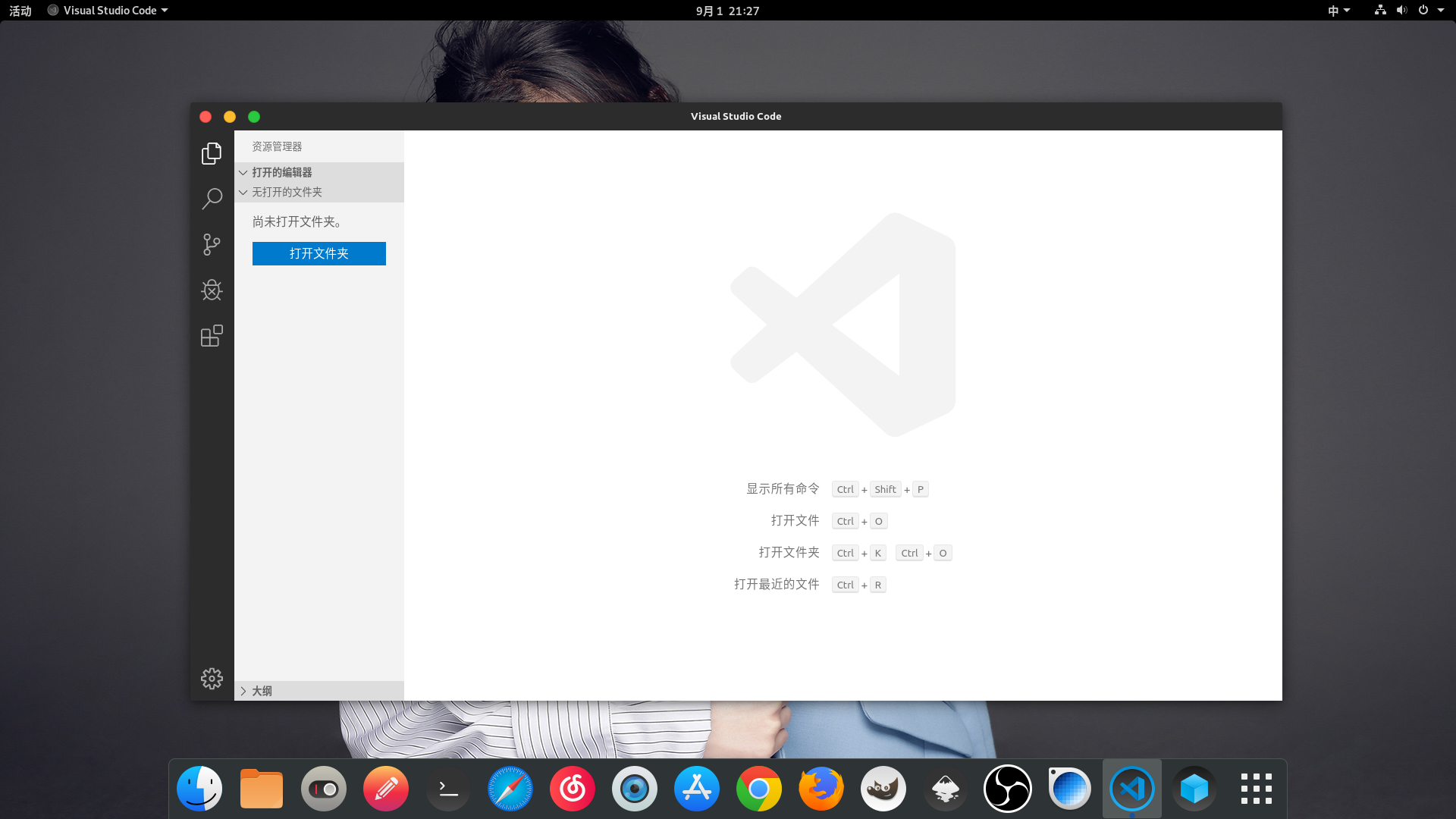This screenshot has height=819, width=1456.
Task: Open the toggle-switch Tweaks app in dock
Action: pyautogui.click(x=324, y=789)
